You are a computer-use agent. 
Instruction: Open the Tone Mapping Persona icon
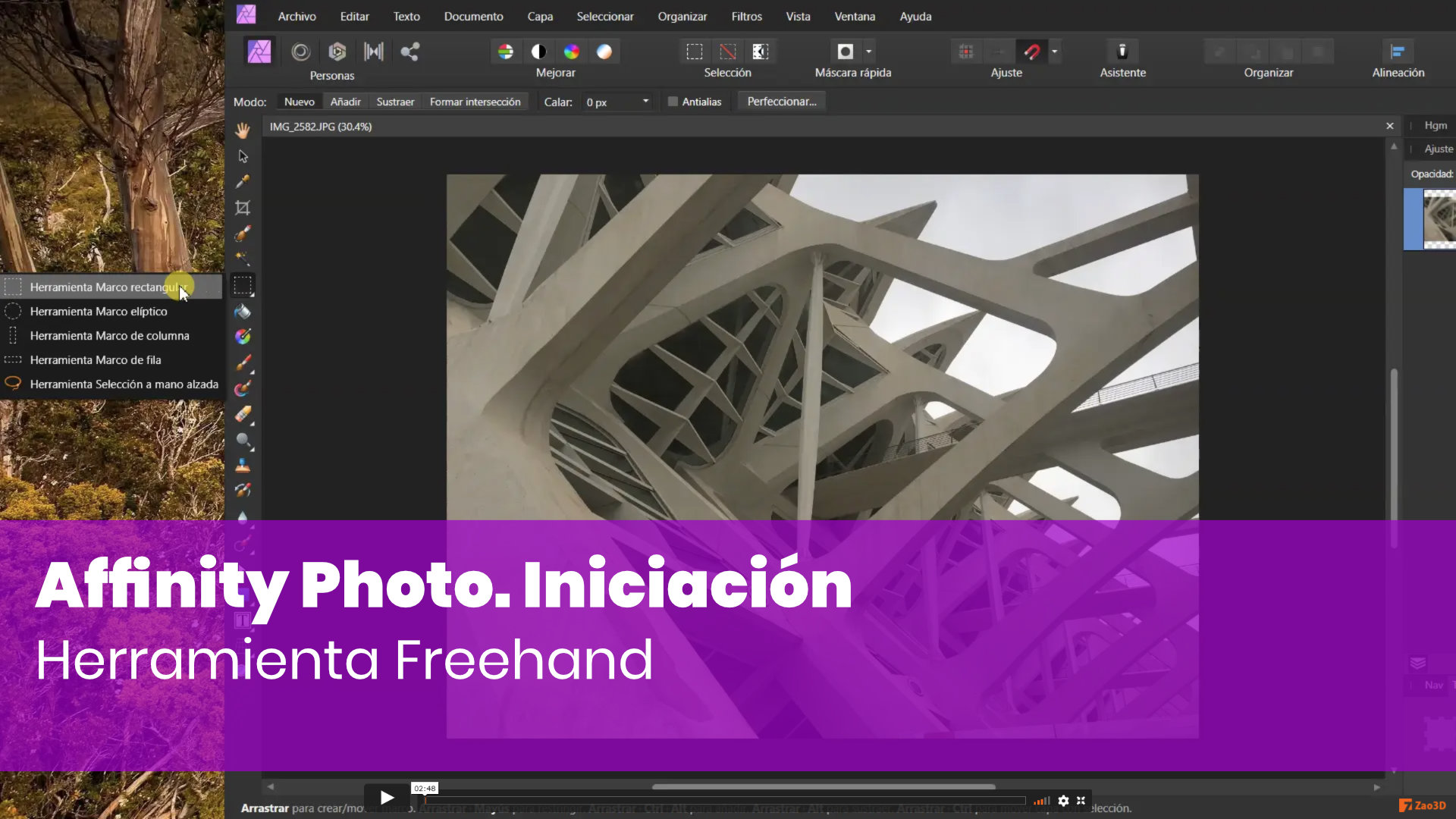click(x=374, y=52)
